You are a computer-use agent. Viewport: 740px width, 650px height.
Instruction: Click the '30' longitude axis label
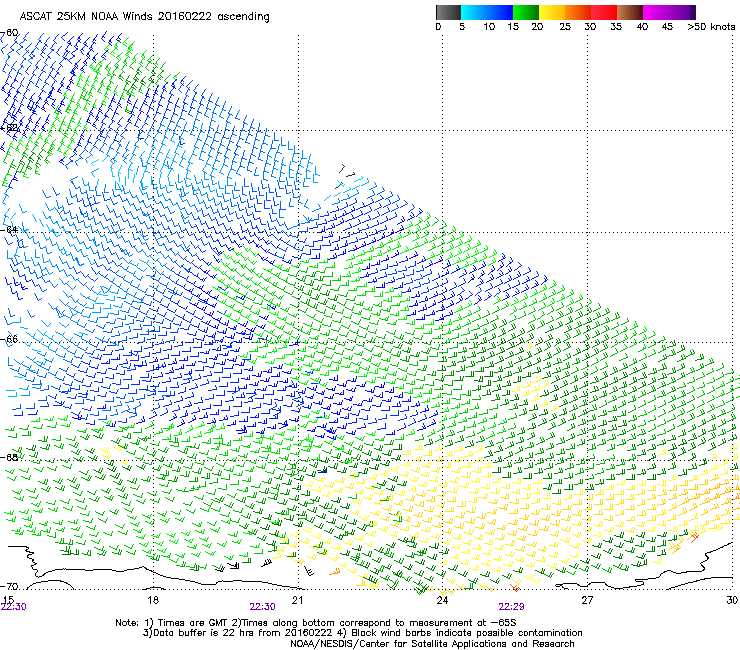point(732,600)
